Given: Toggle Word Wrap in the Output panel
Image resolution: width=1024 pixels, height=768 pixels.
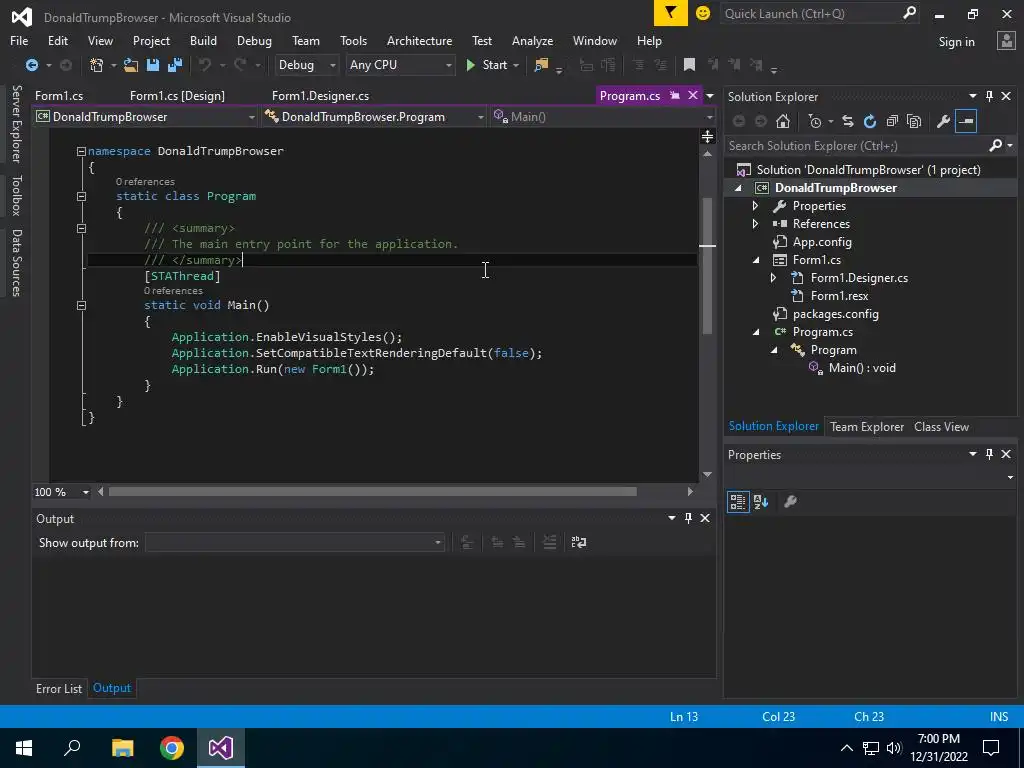Looking at the screenshot, I should pos(579,542).
